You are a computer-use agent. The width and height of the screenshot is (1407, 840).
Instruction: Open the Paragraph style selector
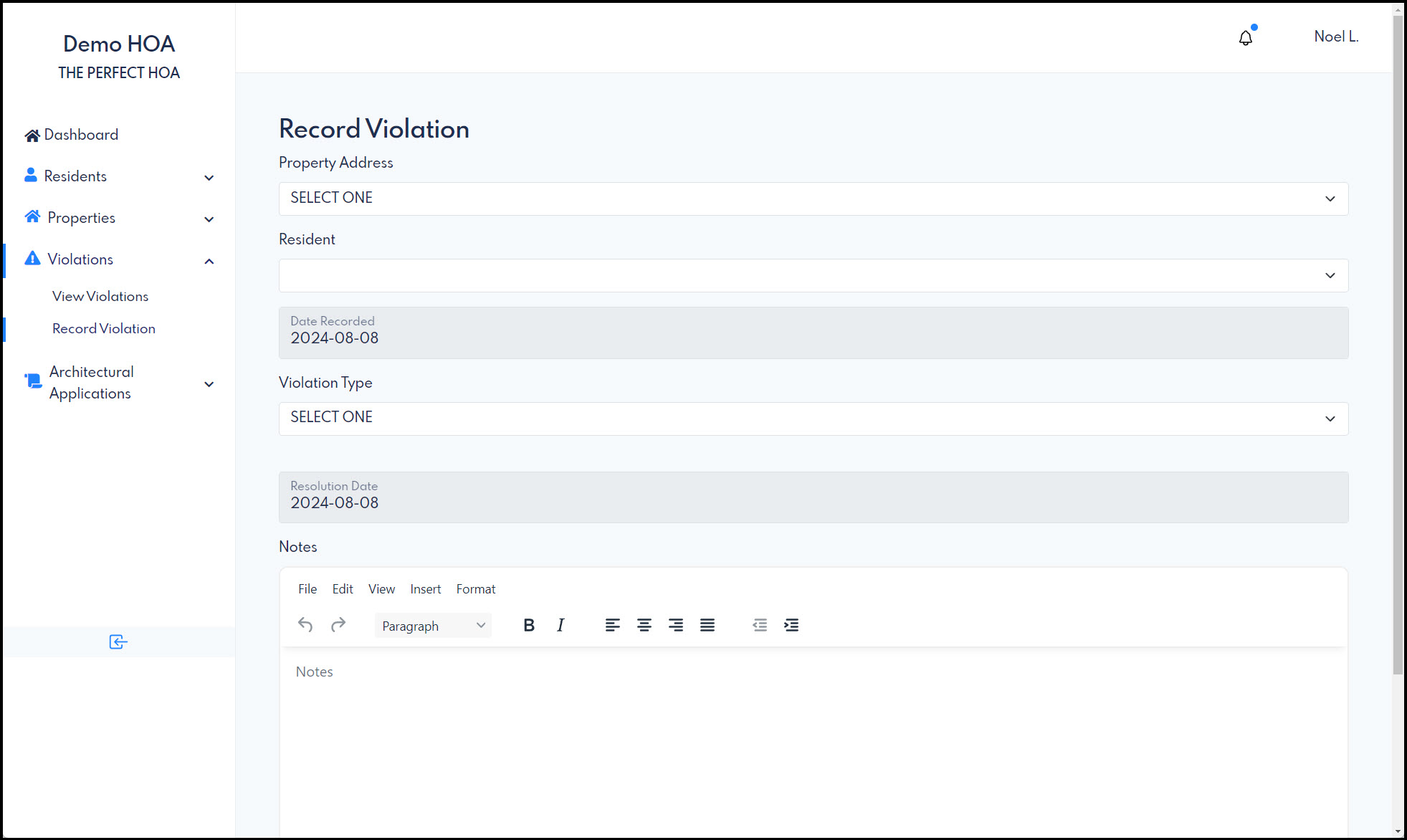pyautogui.click(x=432, y=625)
